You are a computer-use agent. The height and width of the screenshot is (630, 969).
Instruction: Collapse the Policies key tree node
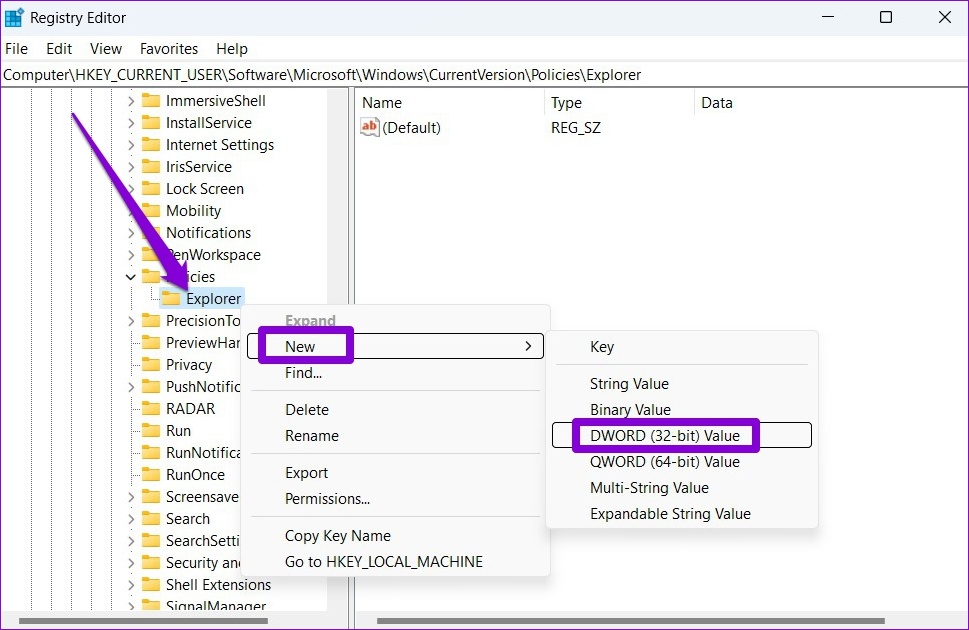point(131,277)
